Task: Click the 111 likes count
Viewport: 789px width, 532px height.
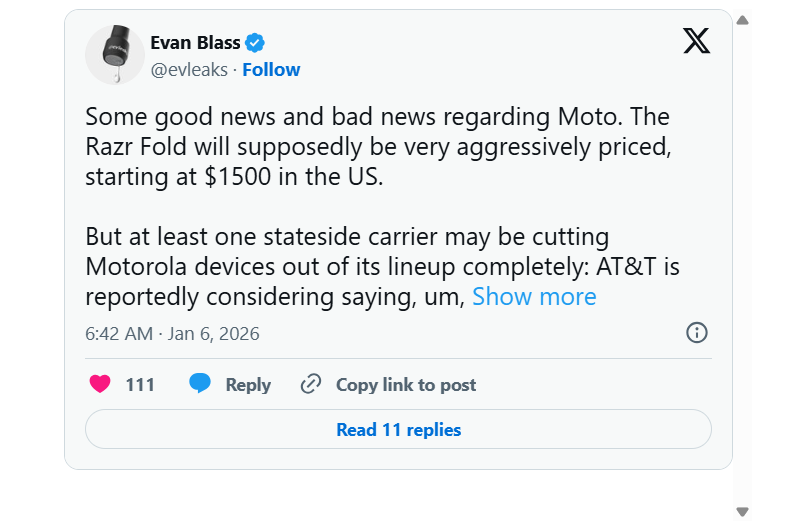Action: [x=140, y=384]
